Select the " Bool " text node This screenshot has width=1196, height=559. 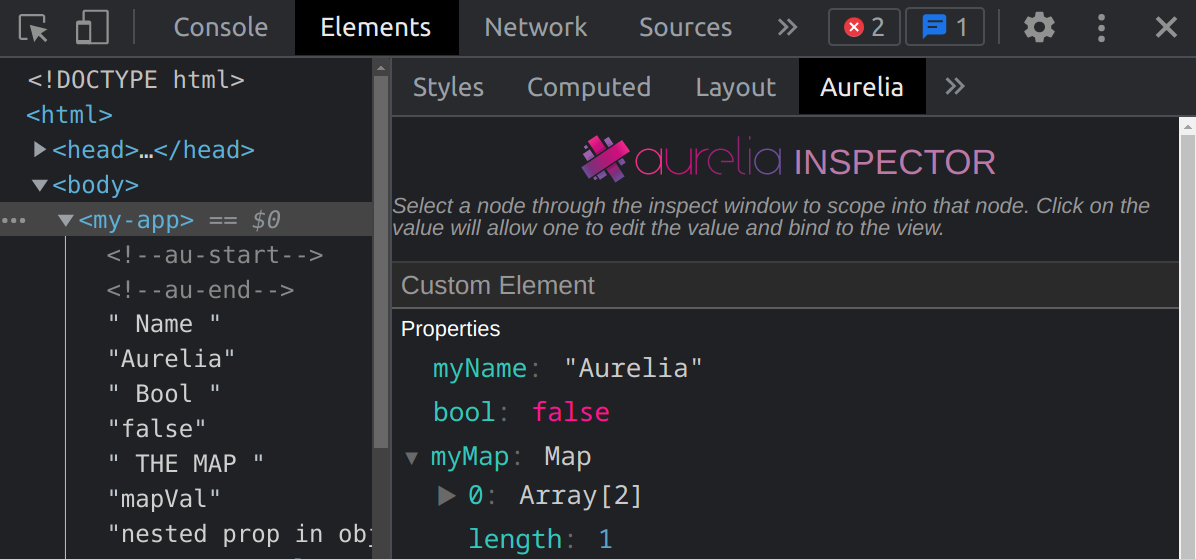coord(164,394)
